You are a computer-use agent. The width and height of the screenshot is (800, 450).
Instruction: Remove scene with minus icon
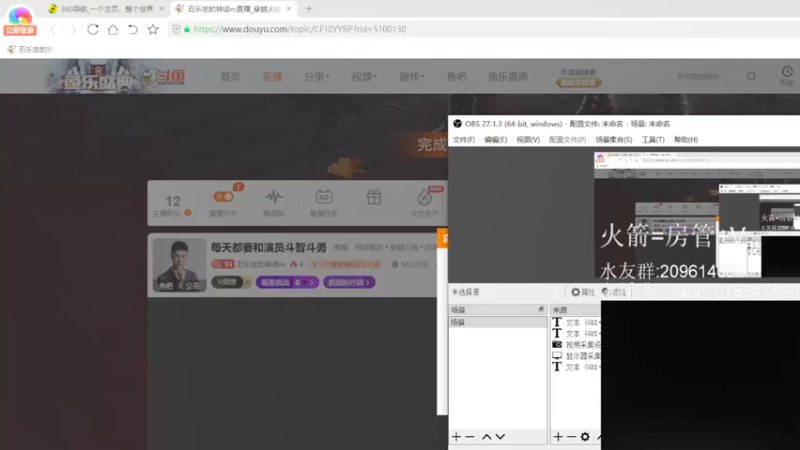[470, 437]
